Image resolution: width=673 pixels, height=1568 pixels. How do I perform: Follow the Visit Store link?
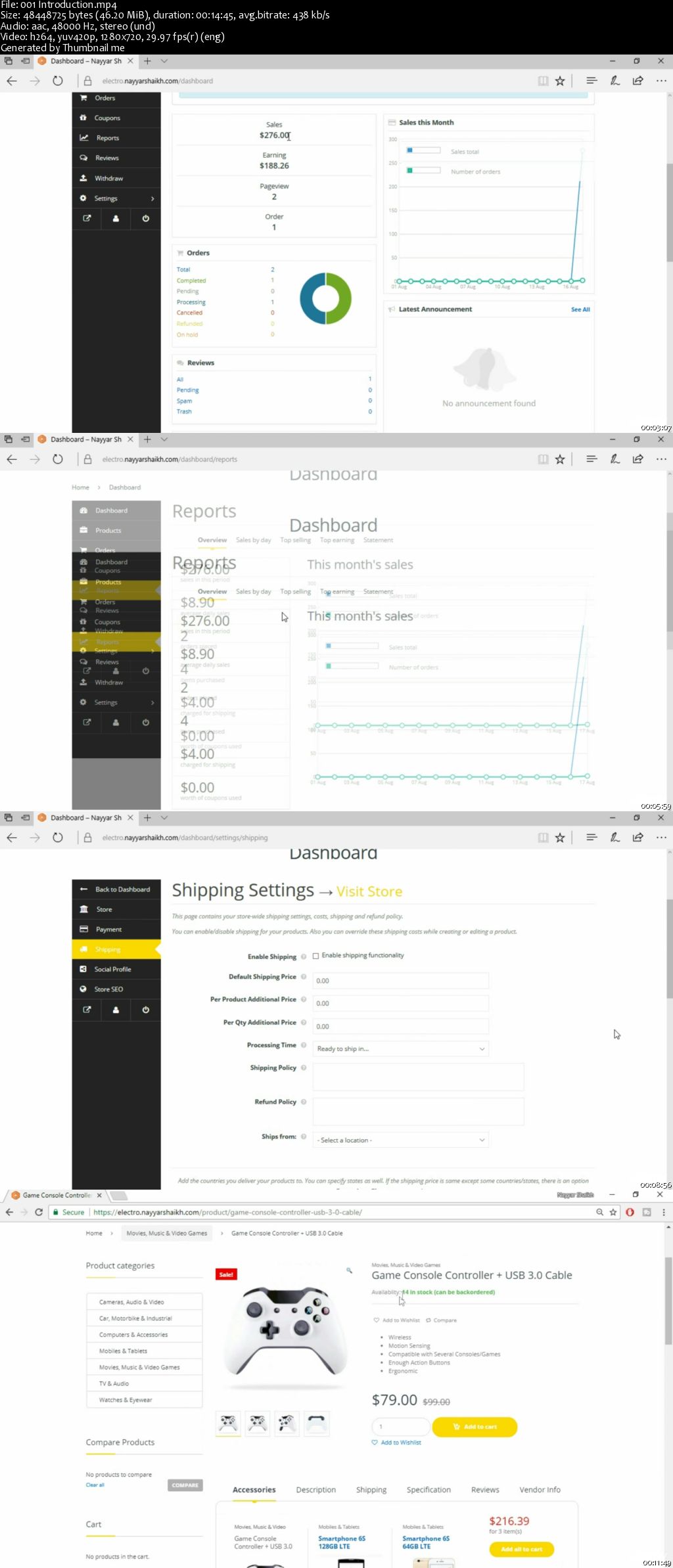369,891
